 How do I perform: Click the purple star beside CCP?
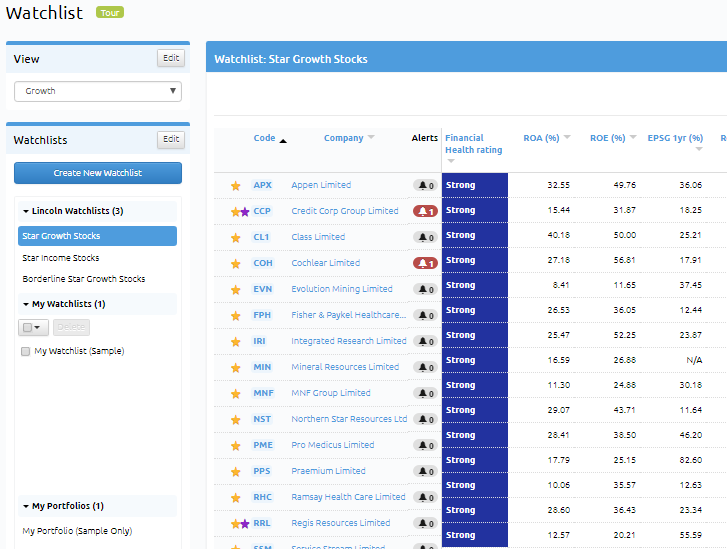point(245,212)
